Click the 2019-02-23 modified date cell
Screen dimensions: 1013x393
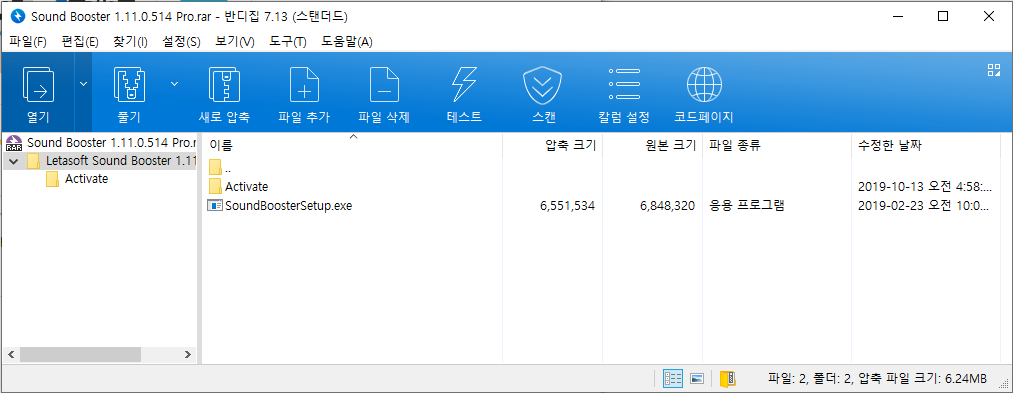tap(924, 206)
